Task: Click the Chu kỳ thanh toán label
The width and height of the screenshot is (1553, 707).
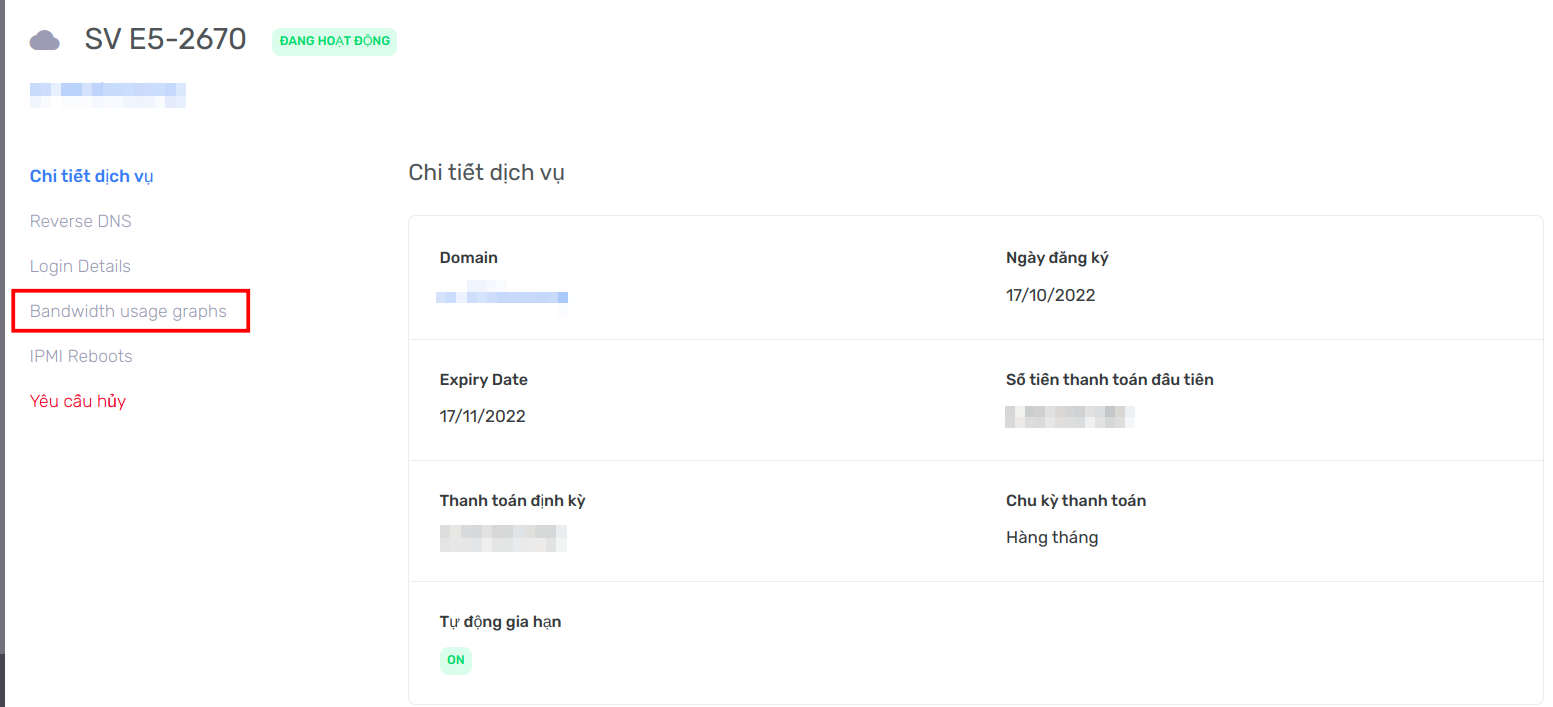Action: click(1075, 500)
